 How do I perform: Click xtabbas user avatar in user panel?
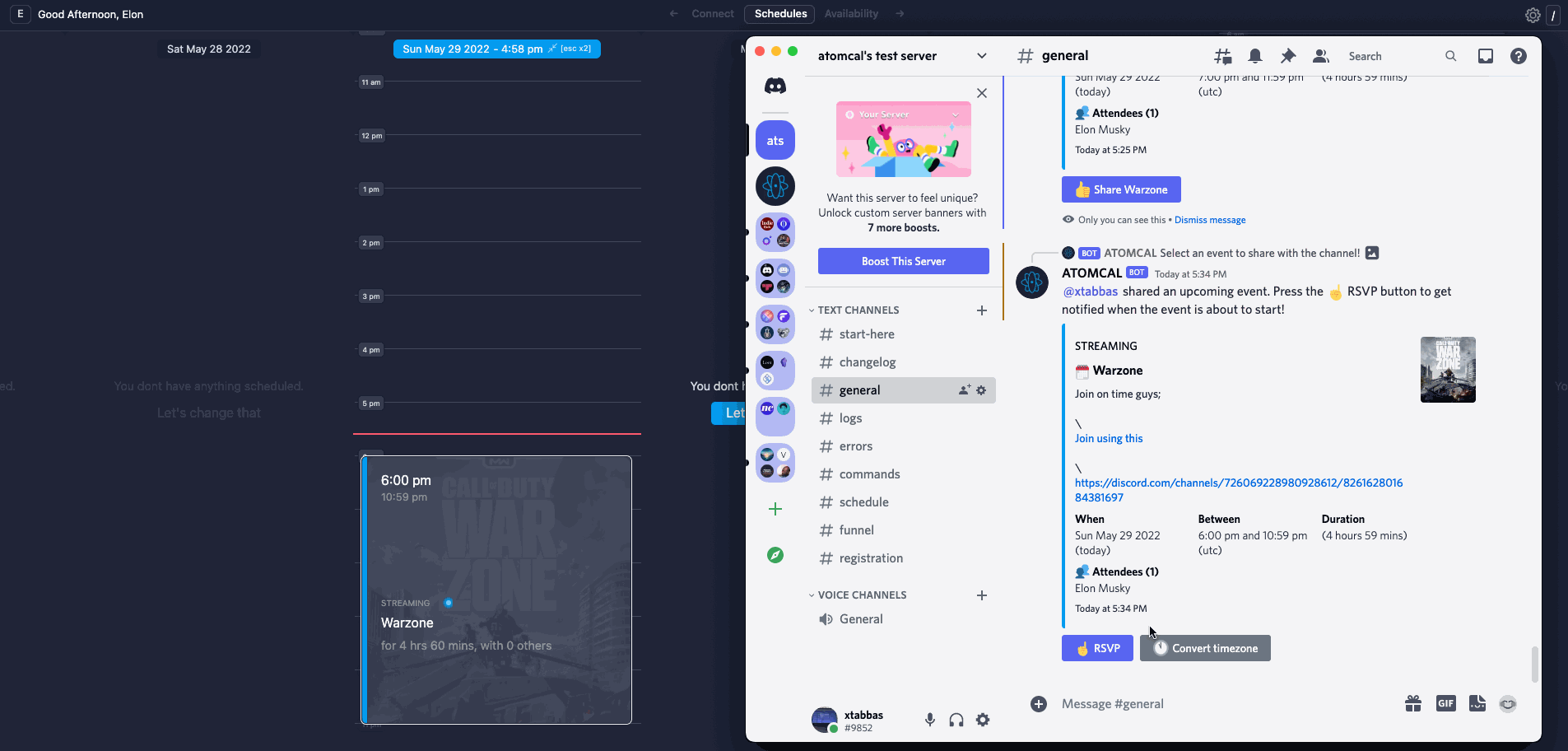(825, 720)
